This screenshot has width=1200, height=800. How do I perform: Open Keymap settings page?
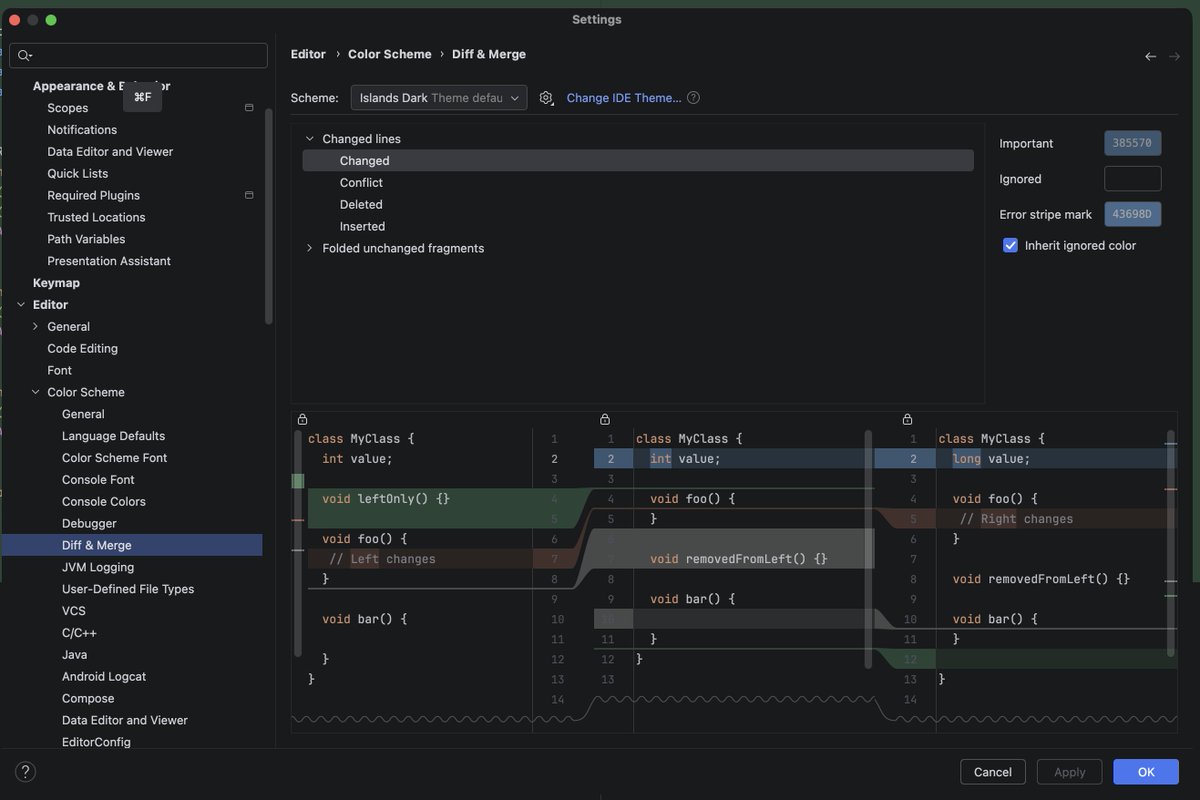tap(56, 283)
